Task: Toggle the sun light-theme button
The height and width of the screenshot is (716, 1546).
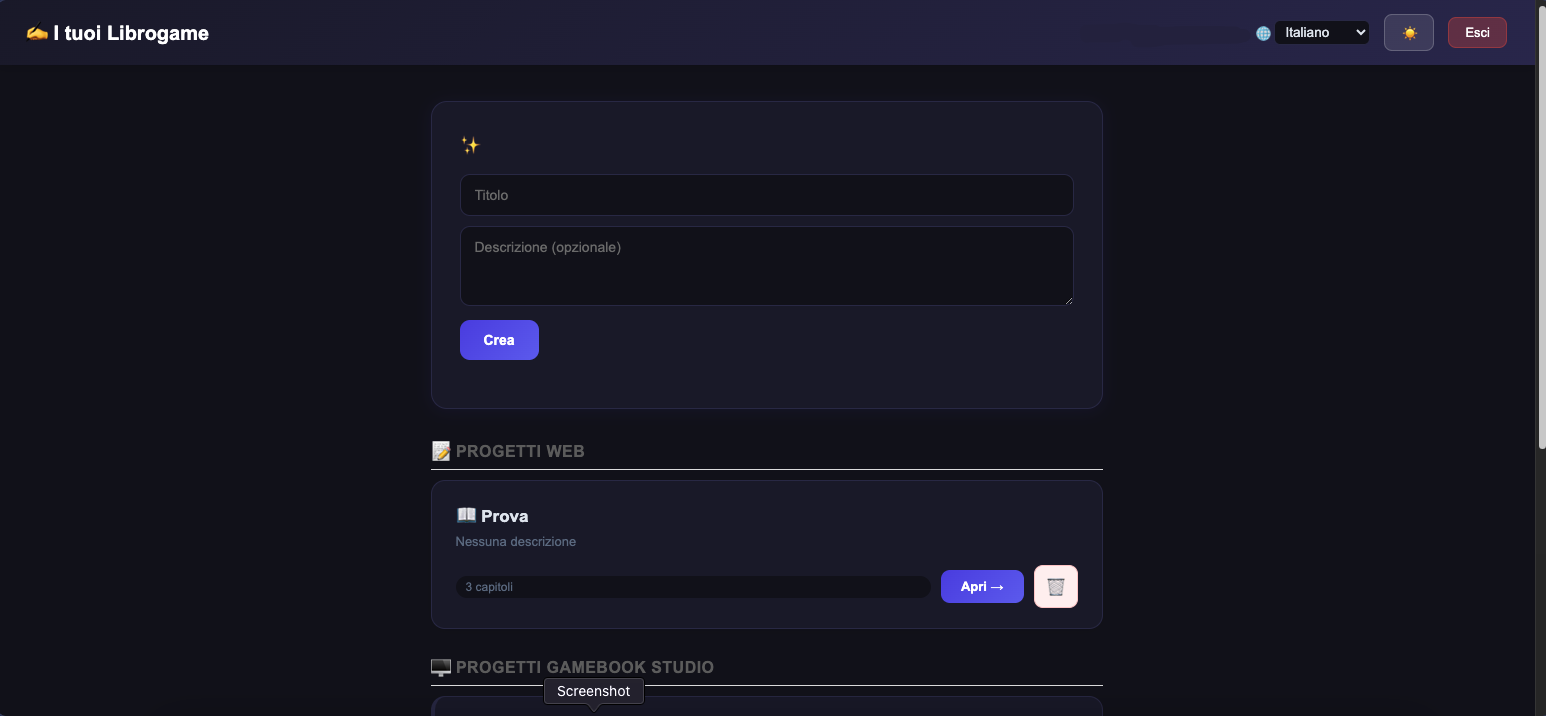Action: (1408, 33)
